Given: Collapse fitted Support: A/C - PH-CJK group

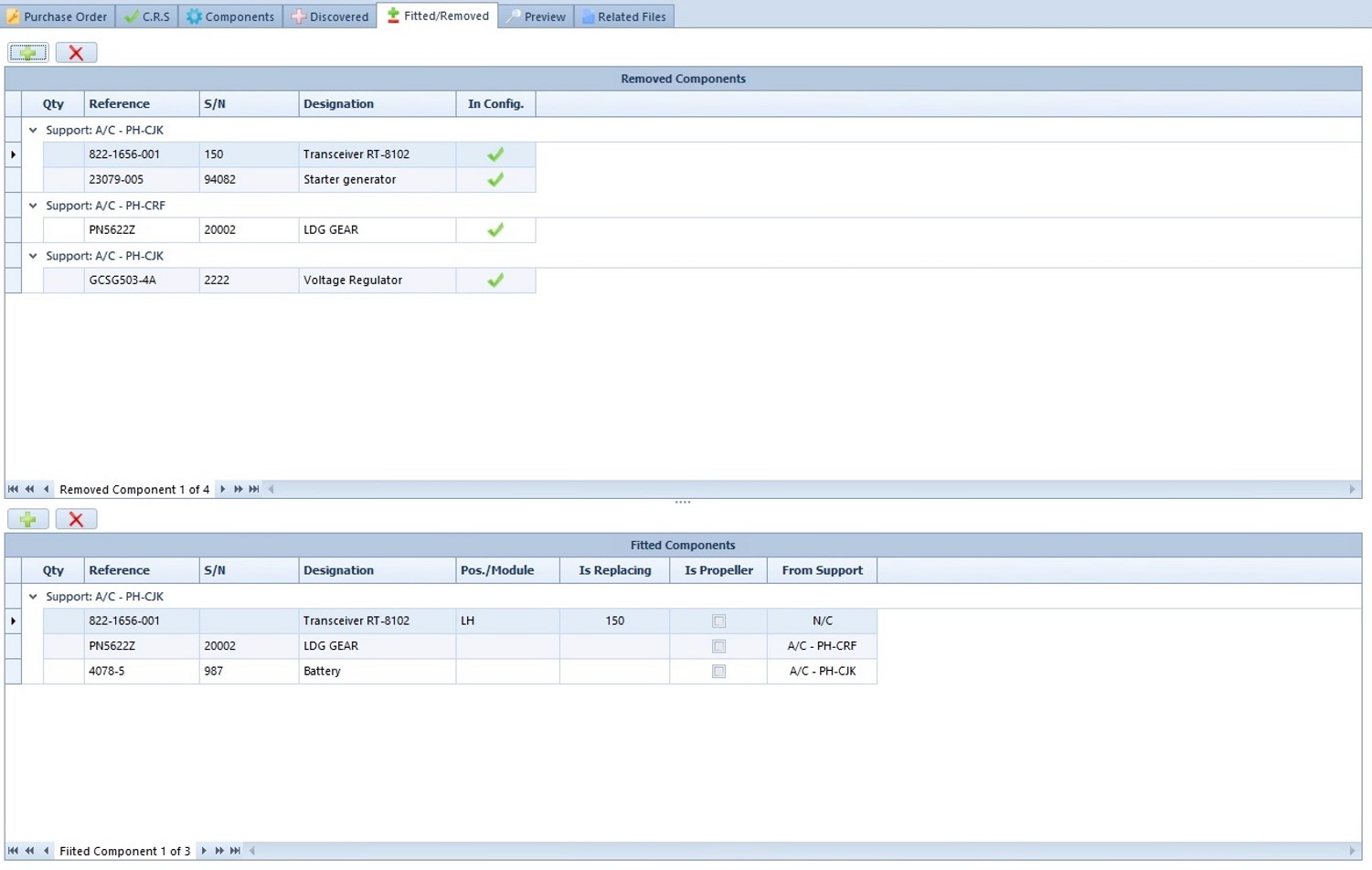Looking at the screenshot, I should click(33, 597).
